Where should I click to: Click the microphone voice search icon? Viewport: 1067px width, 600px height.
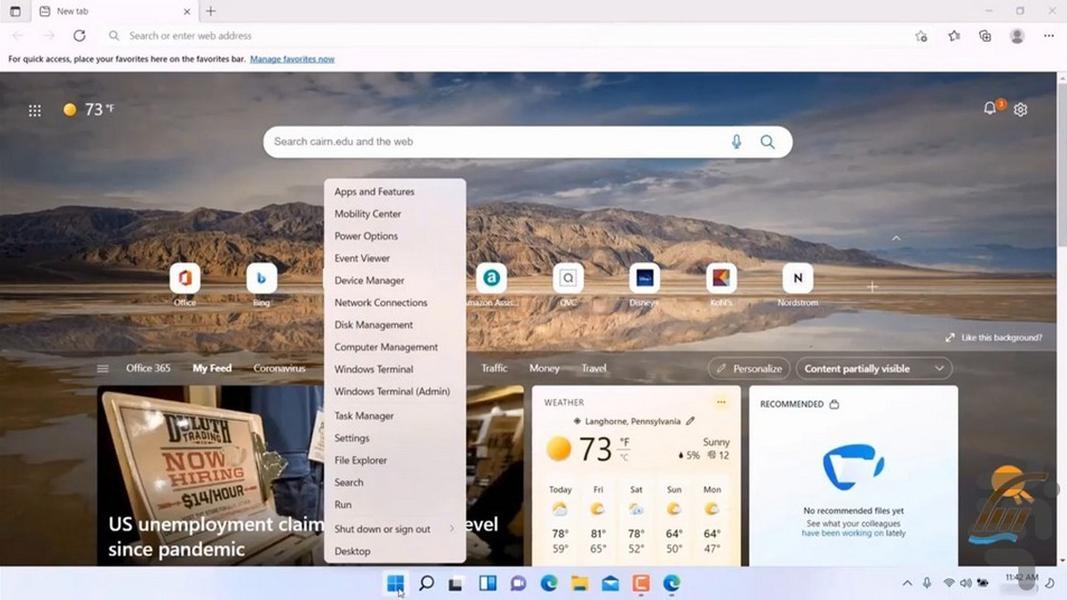click(737, 142)
